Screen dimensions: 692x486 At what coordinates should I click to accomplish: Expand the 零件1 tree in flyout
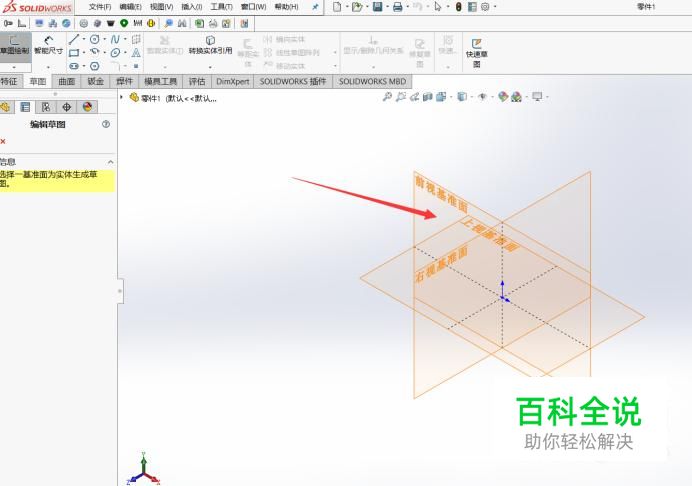click(x=121, y=97)
